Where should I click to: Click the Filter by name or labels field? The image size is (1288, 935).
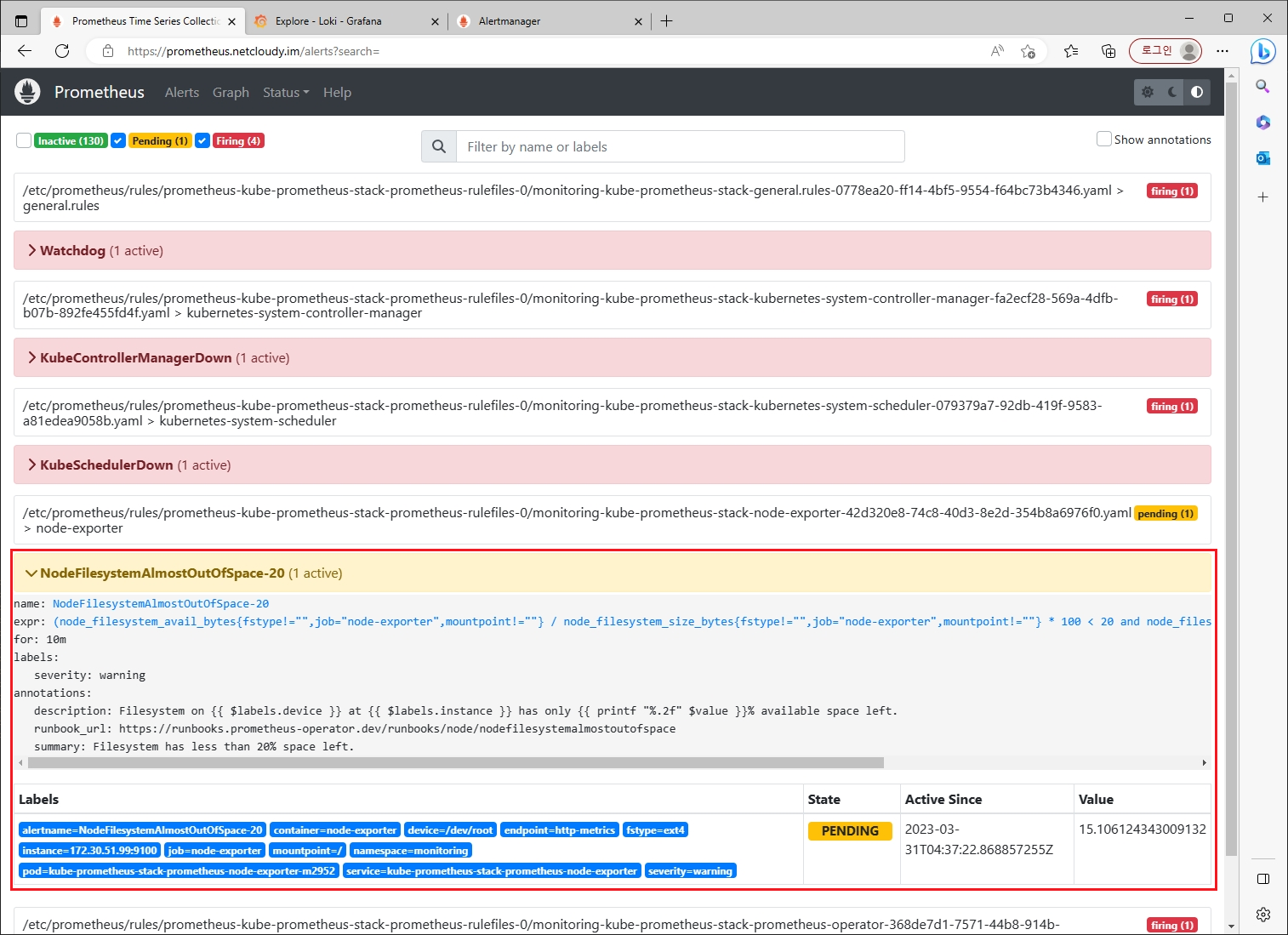pyautogui.click(x=681, y=146)
